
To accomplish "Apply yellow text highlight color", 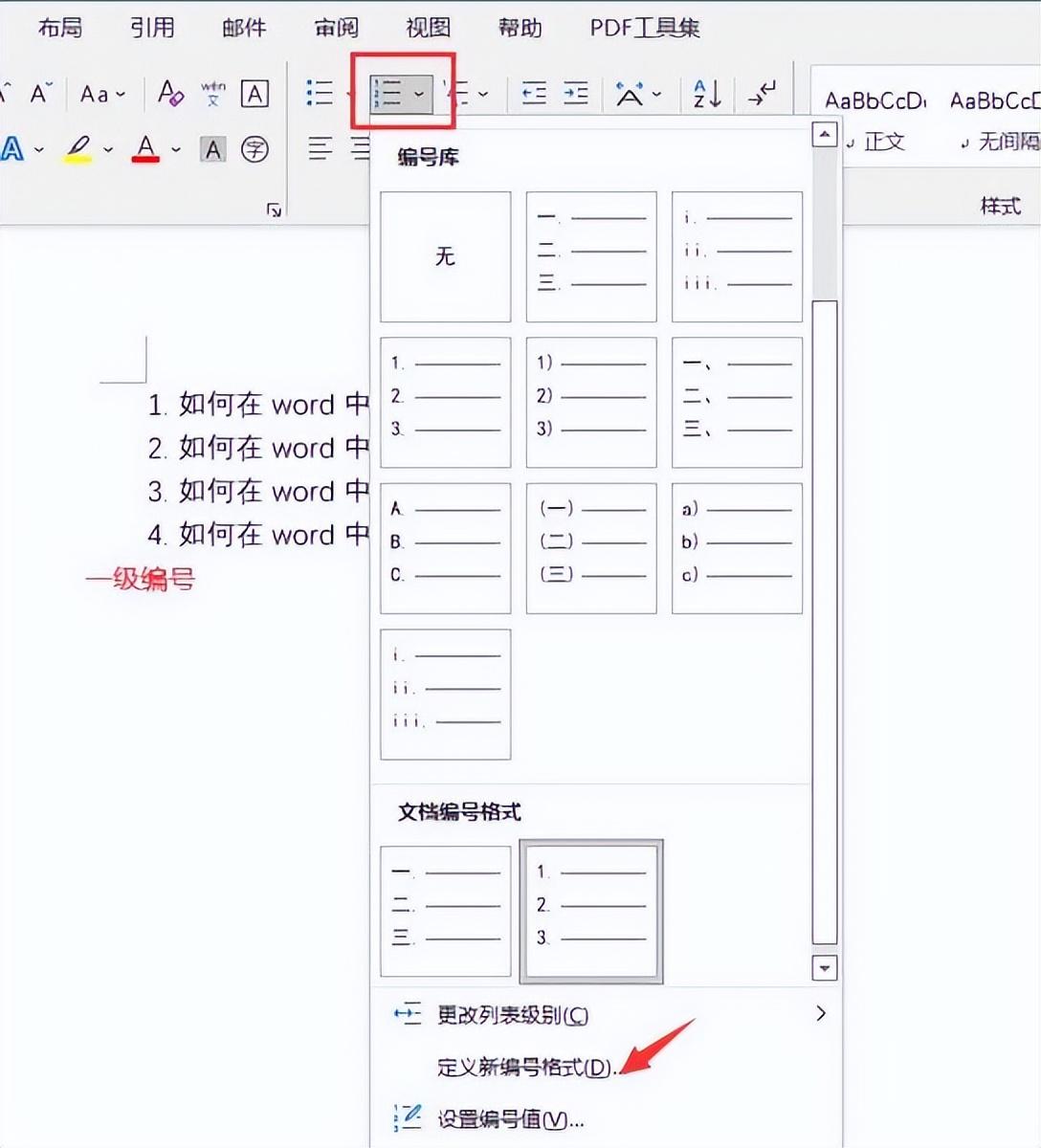I will tap(78, 149).
